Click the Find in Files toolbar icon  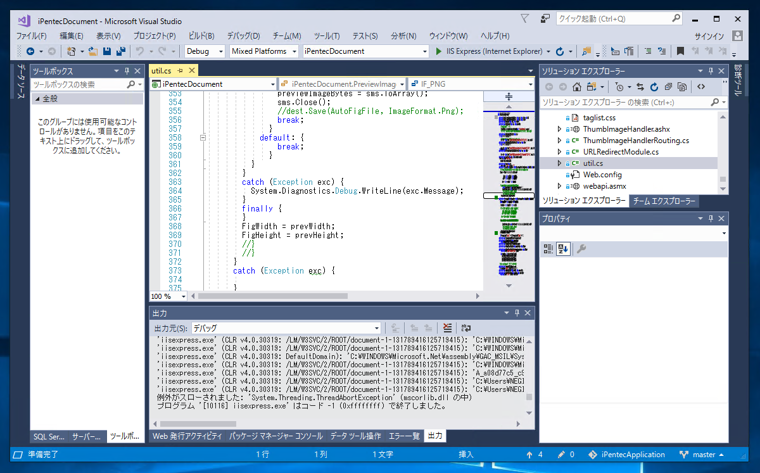click(x=586, y=51)
